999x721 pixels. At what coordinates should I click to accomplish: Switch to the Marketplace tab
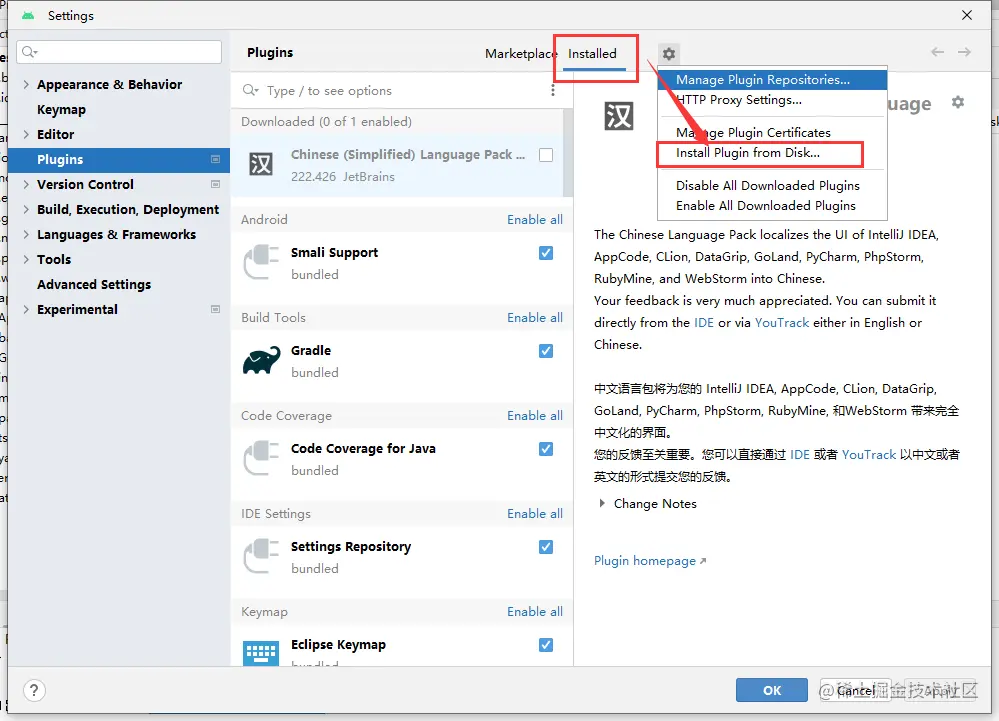(x=519, y=54)
